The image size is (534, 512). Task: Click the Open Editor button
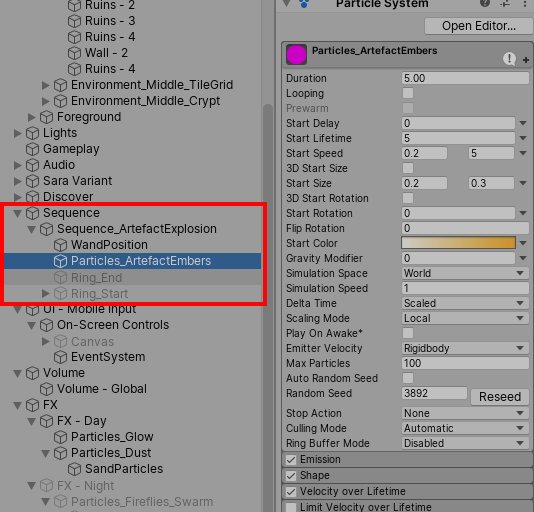[x=478, y=26]
